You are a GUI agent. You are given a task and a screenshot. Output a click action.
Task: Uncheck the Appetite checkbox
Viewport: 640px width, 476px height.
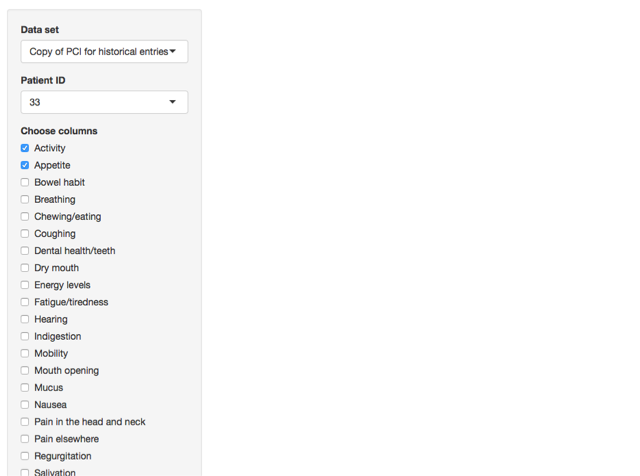25,165
